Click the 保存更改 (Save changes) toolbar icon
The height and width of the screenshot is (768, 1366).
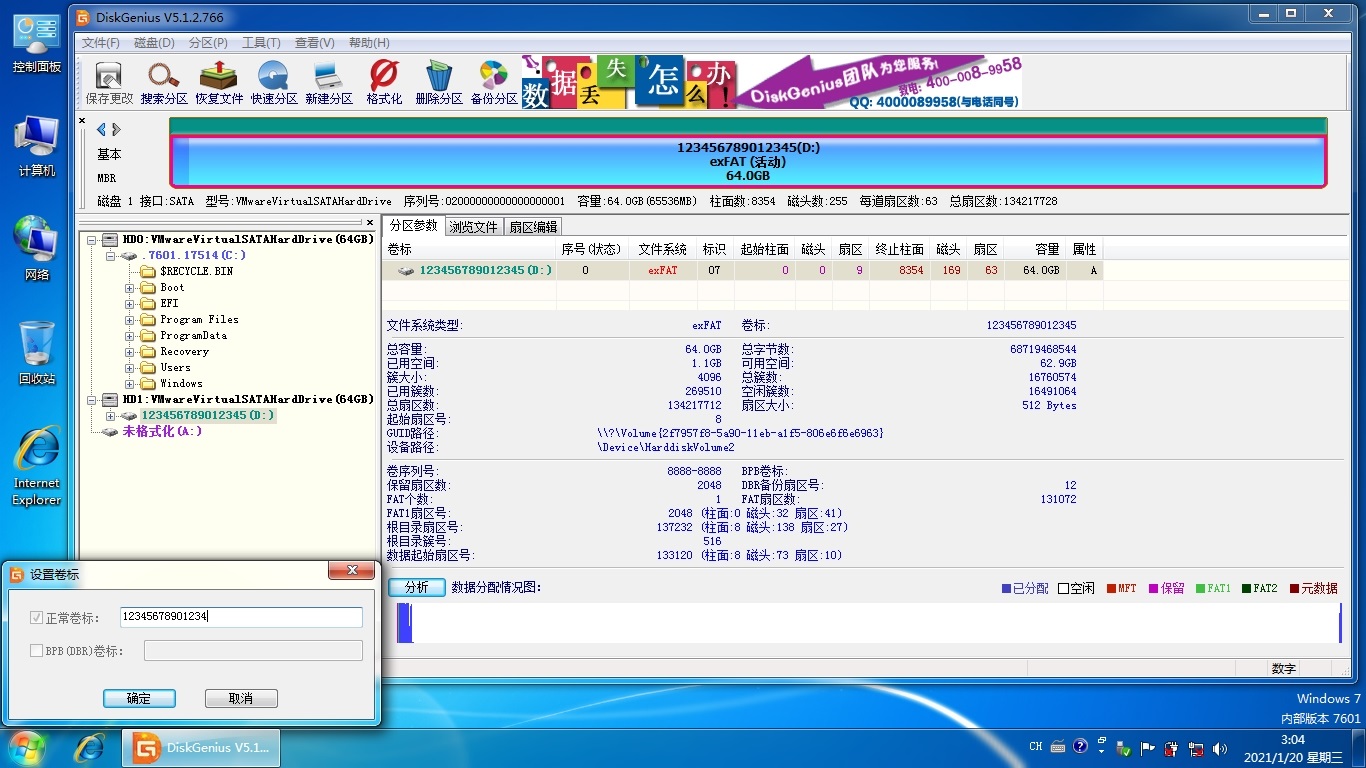point(109,82)
